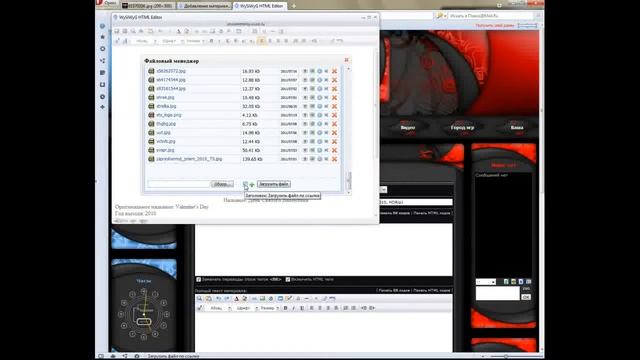Screen dimensions: 640x360
Task: Click redo arrow in lower editor toolbar
Action: point(227,299)
